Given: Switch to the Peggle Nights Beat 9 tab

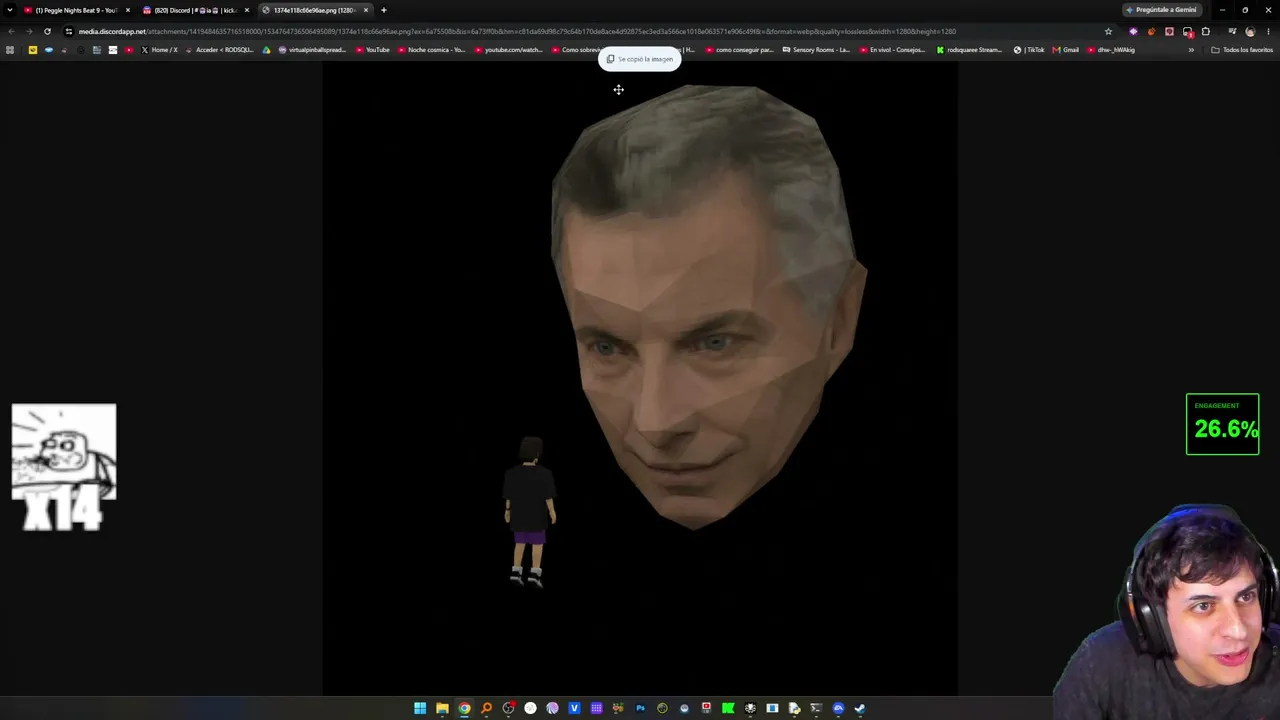Looking at the screenshot, I should (76, 10).
